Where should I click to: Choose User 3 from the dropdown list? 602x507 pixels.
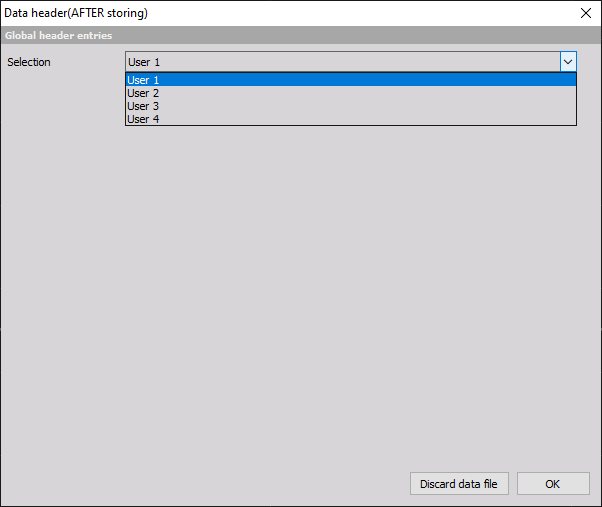351,106
